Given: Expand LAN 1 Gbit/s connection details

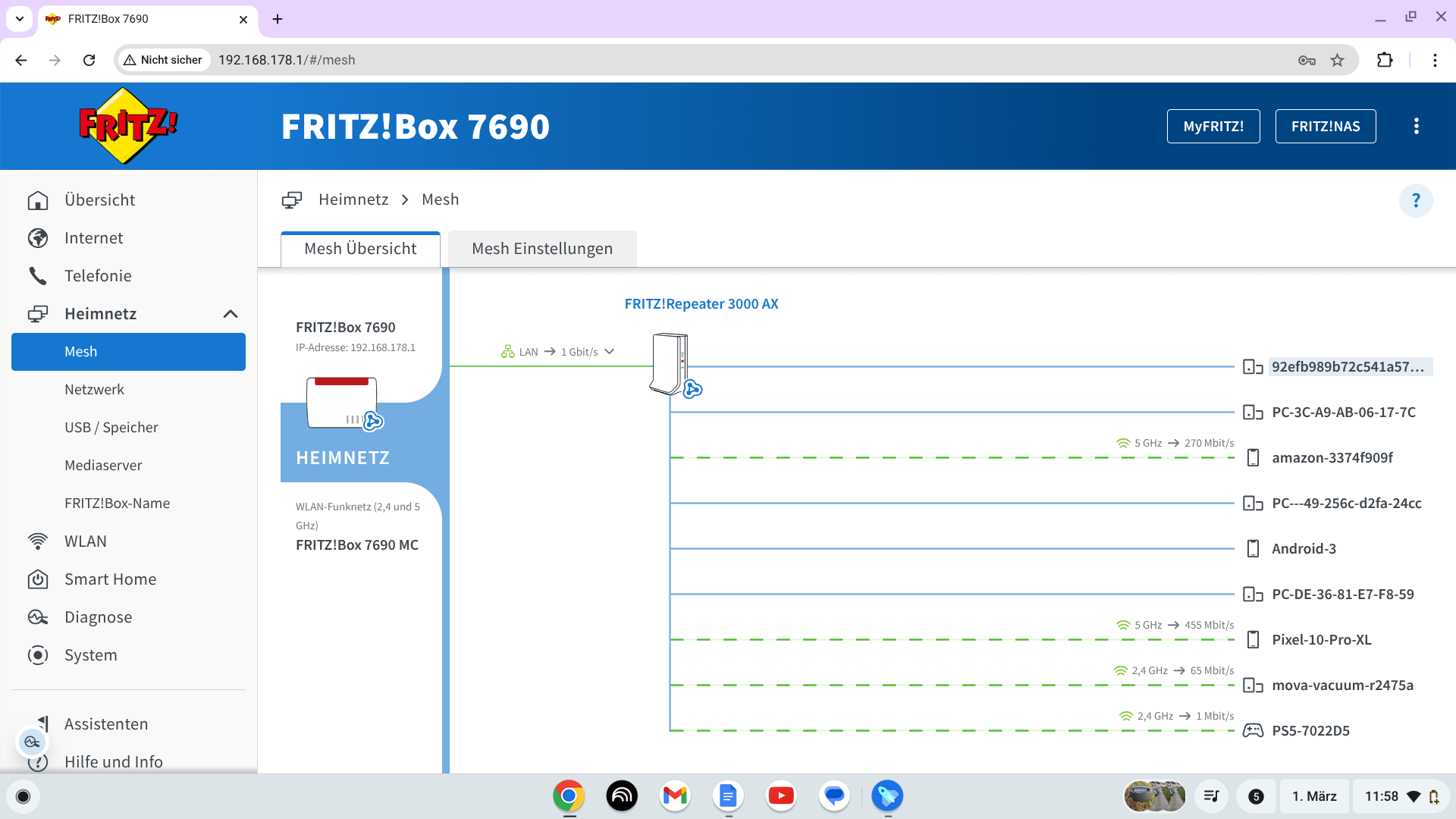Looking at the screenshot, I should (609, 352).
